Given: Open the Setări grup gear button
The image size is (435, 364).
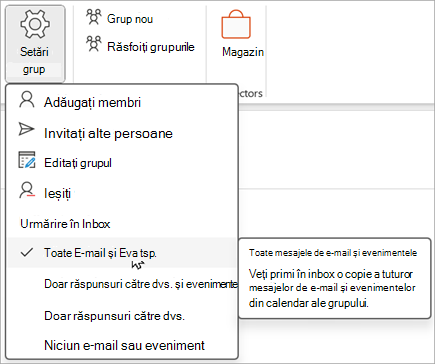Looking at the screenshot, I should coord(35,43).
